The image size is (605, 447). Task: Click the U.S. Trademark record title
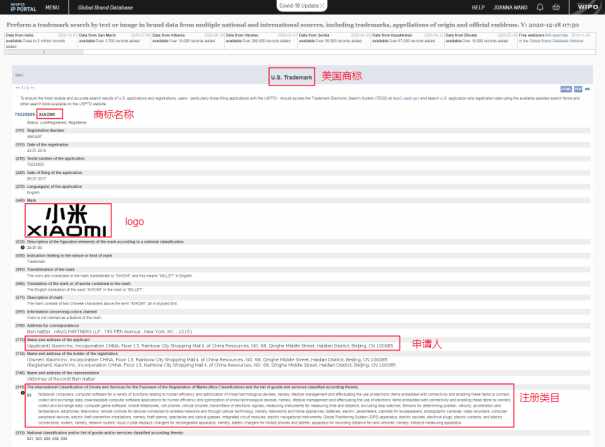pyautogui.click(x=291, y=77)
